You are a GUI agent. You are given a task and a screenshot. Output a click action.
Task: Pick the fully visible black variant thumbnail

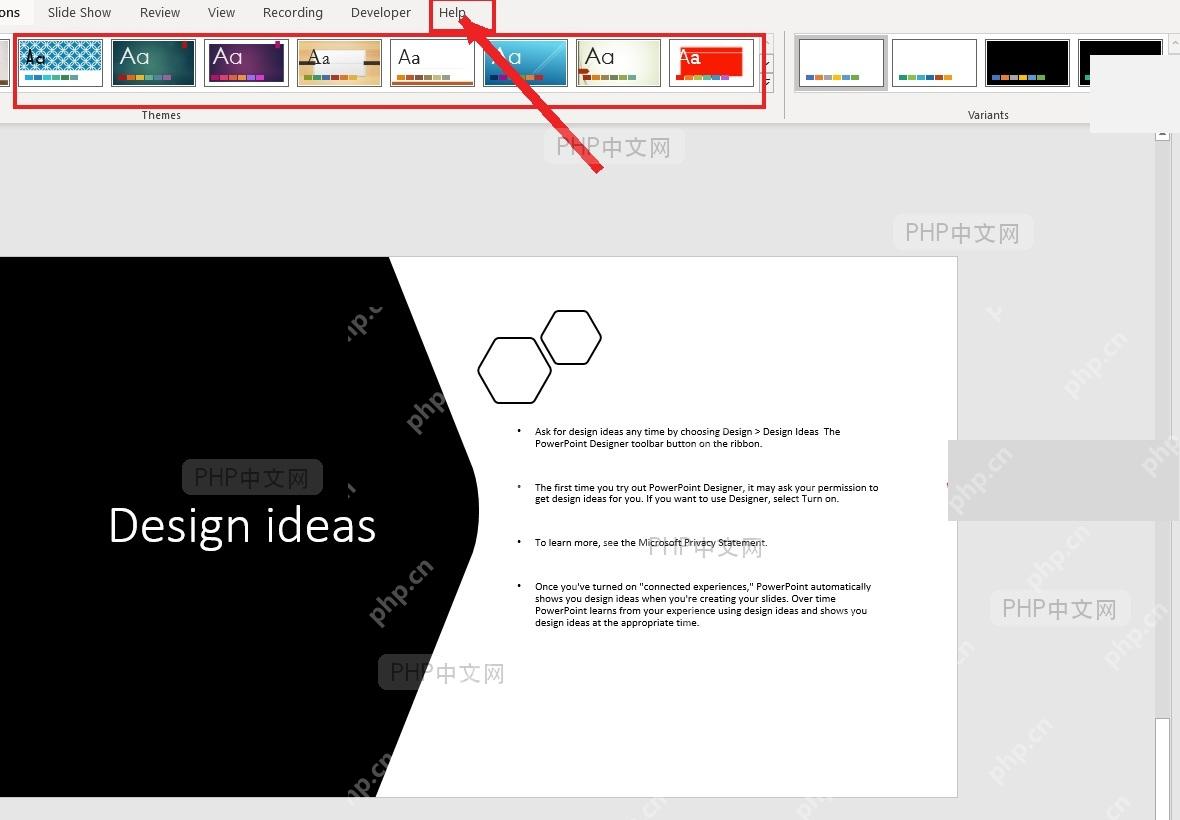1027,62
